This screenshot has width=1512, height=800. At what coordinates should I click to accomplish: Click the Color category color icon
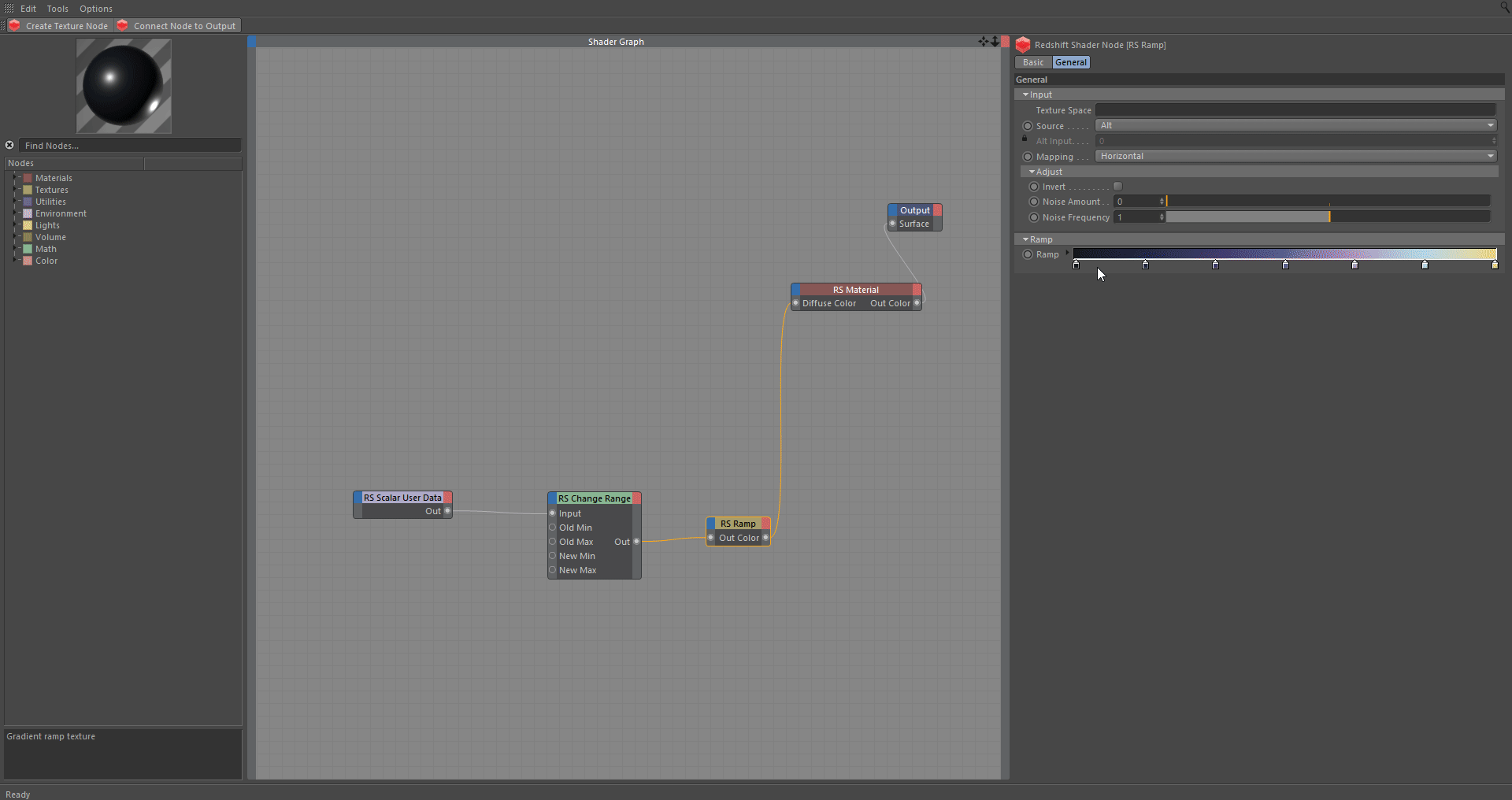coord(28,261)
